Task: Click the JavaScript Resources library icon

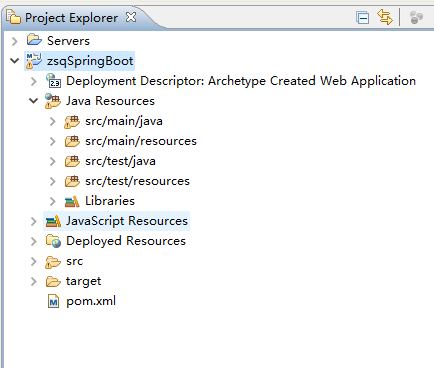Action: tap(53, 221)
